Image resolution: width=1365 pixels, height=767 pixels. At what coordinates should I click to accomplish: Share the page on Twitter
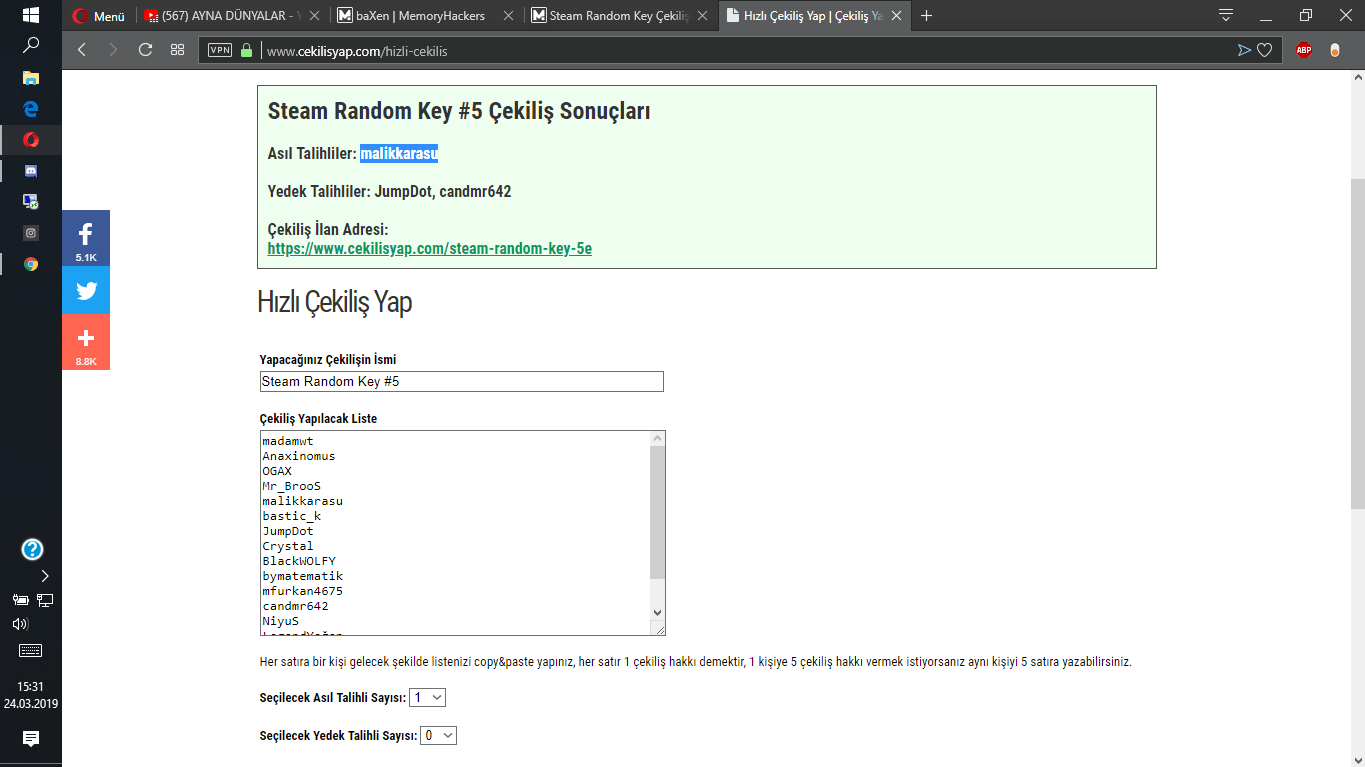click(x=86, y=290)
